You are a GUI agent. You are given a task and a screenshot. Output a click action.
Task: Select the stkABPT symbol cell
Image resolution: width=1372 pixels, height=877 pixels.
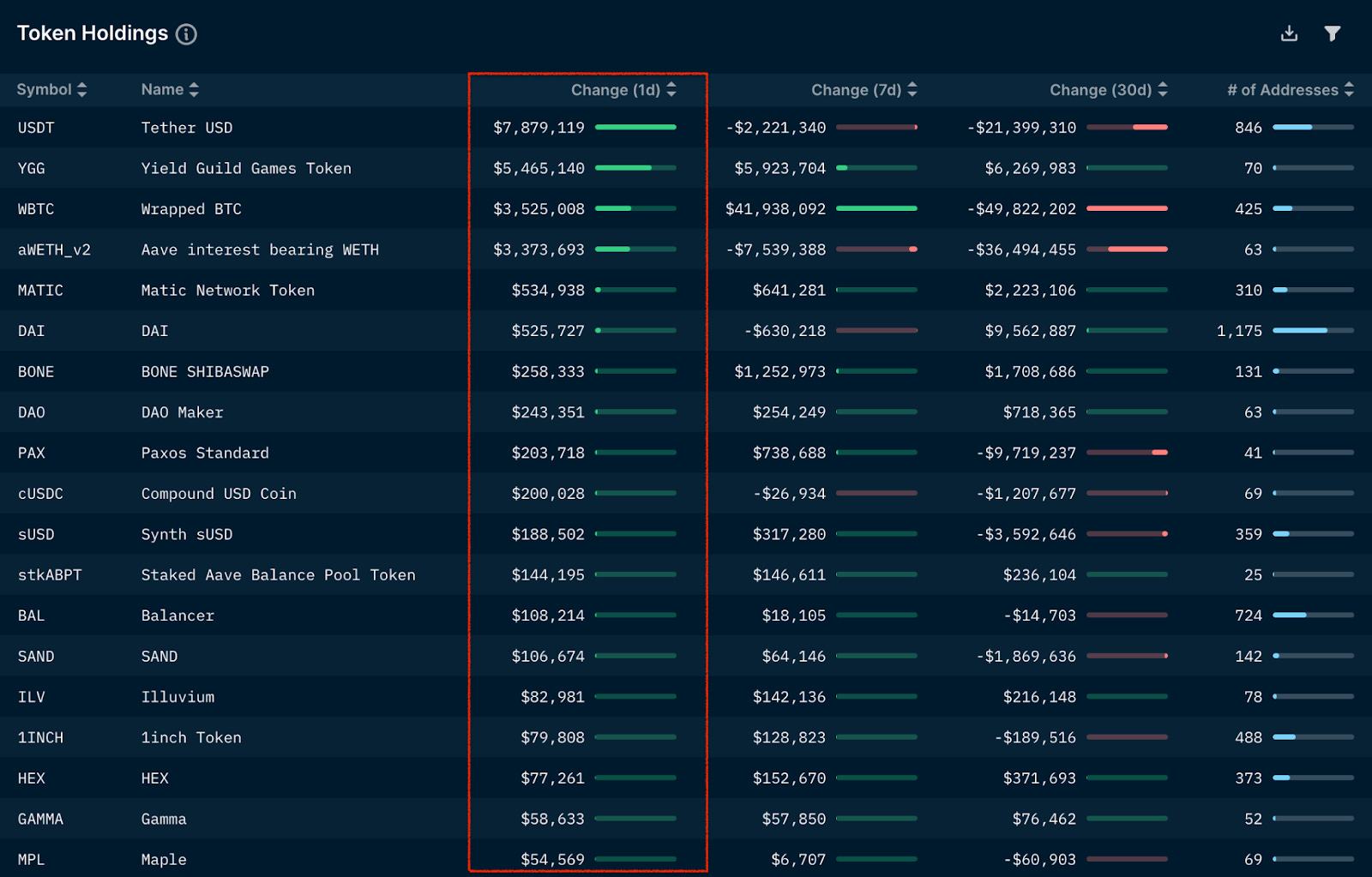pyautogui.click(x=50, y=575)
